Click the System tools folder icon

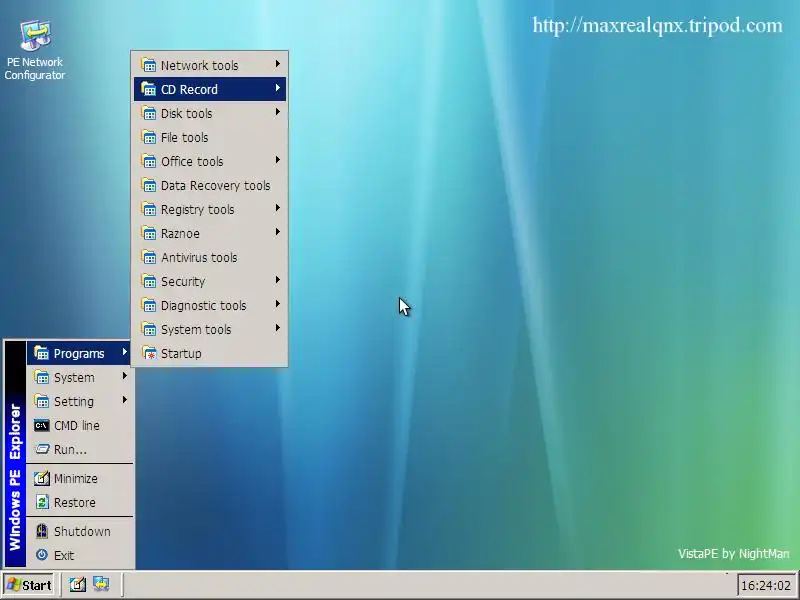click(148, 329)
